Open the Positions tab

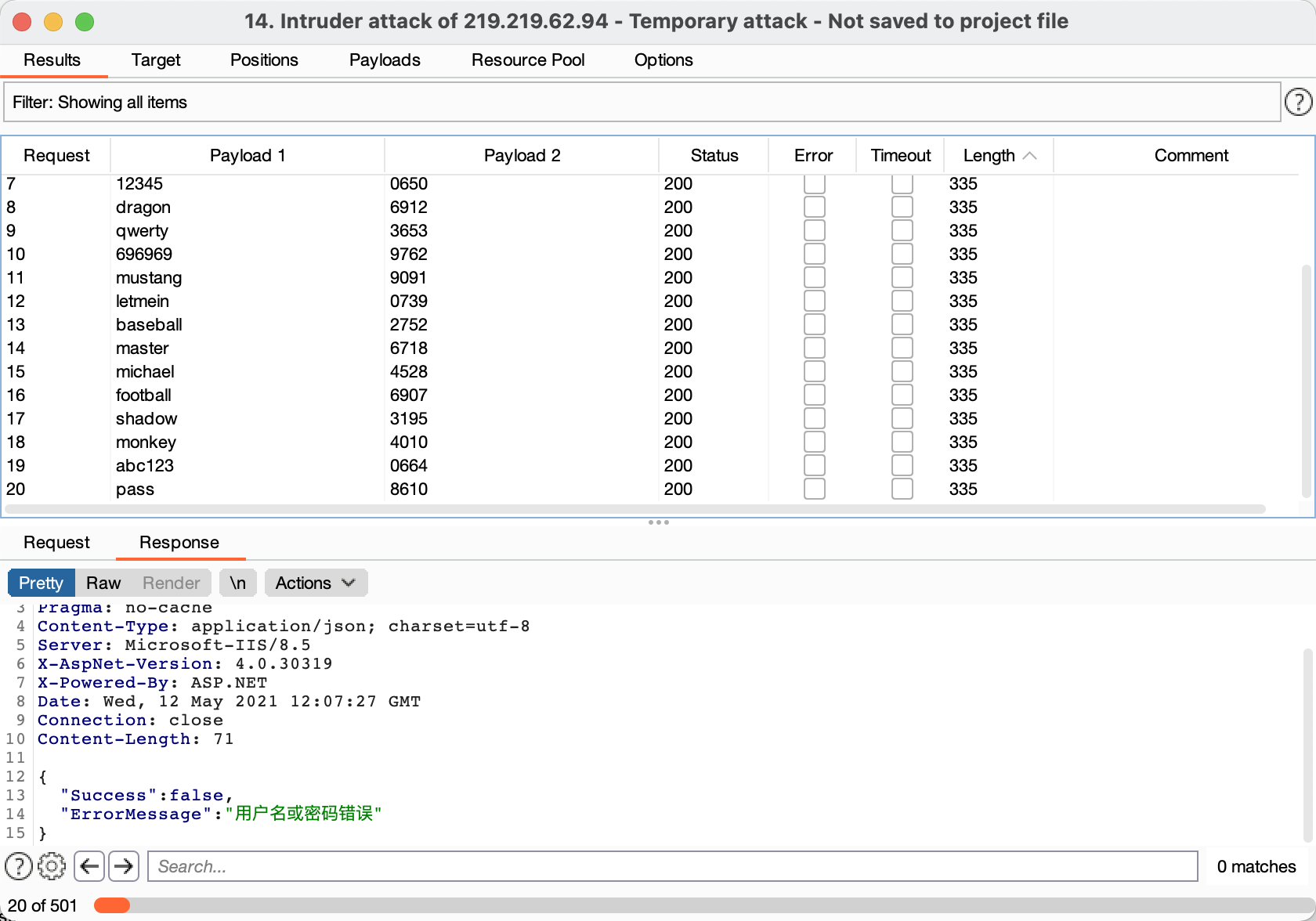pyautogui.click(x=264, y=60)
